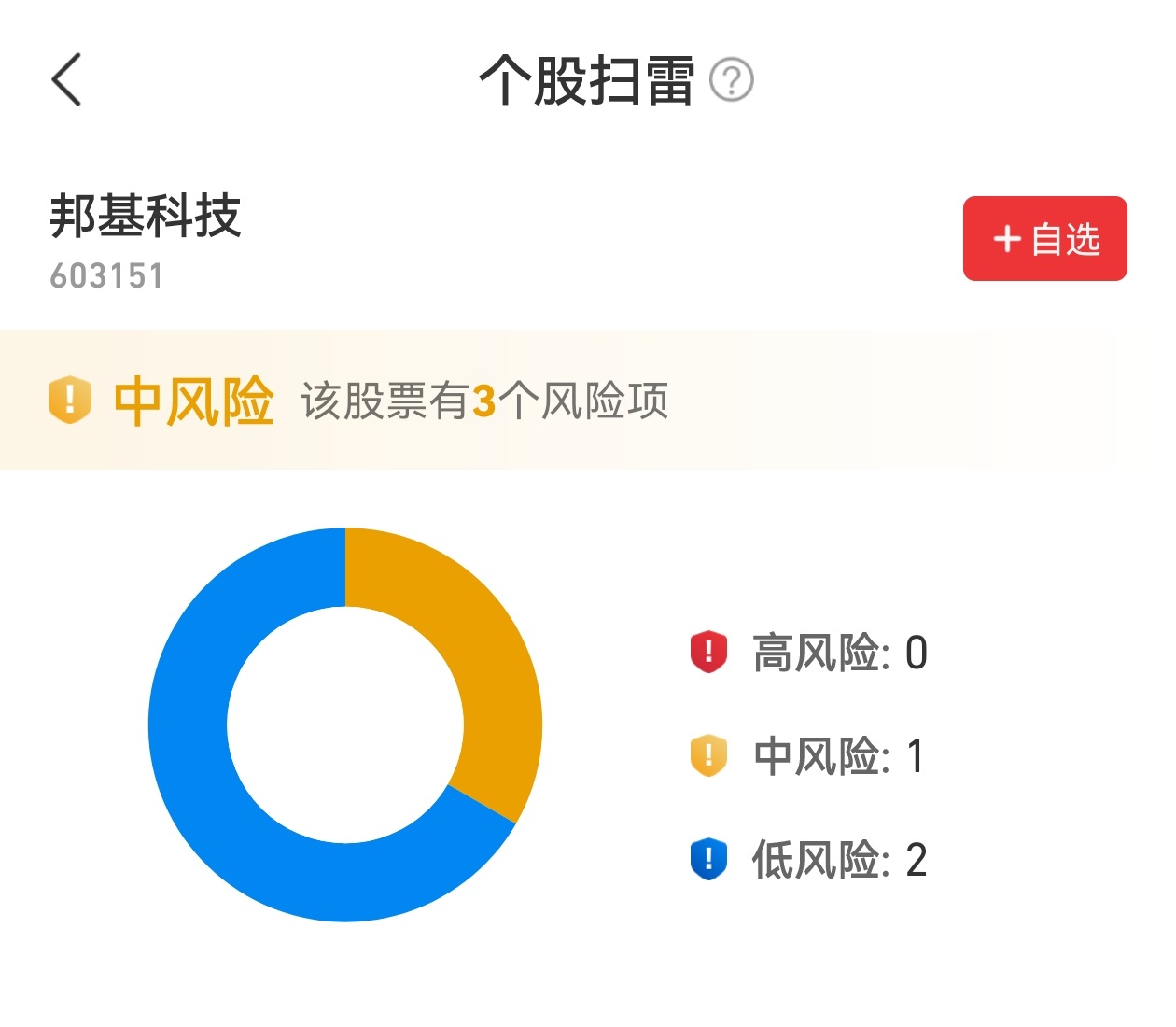1176x1027 pixels.
Task: Tap the back arrow icon
Action: click(67, 79)
